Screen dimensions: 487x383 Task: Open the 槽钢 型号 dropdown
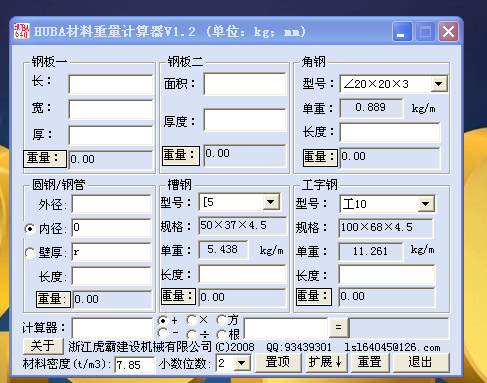[271, 202]
